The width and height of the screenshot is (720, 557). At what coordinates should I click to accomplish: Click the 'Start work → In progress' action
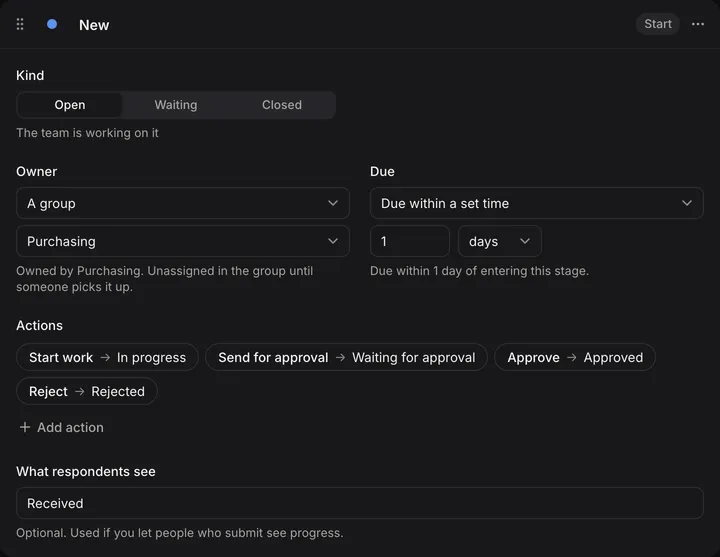coord(107,357)
